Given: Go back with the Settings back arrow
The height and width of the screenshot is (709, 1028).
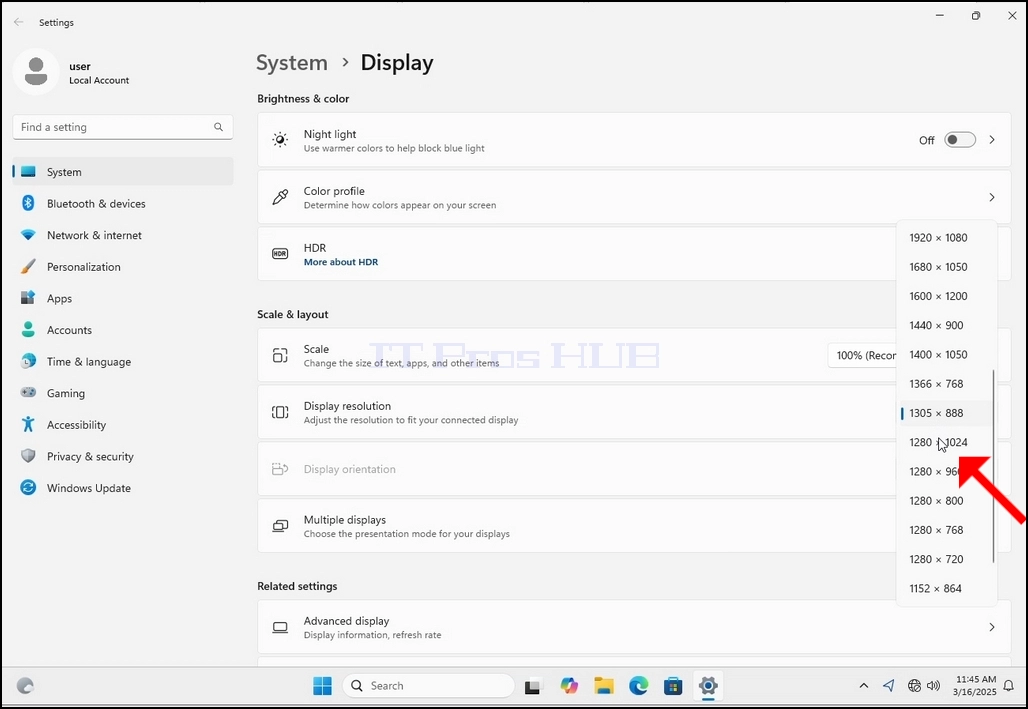Looking at the screenshot, I should pyautogui.click(x=18, y=22).
